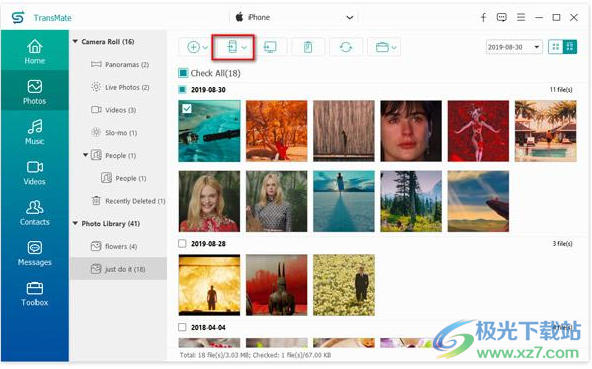Open the feedback chat icon
Image resolution: width=592 pixels, height=369 pixels.
point(502,17)
